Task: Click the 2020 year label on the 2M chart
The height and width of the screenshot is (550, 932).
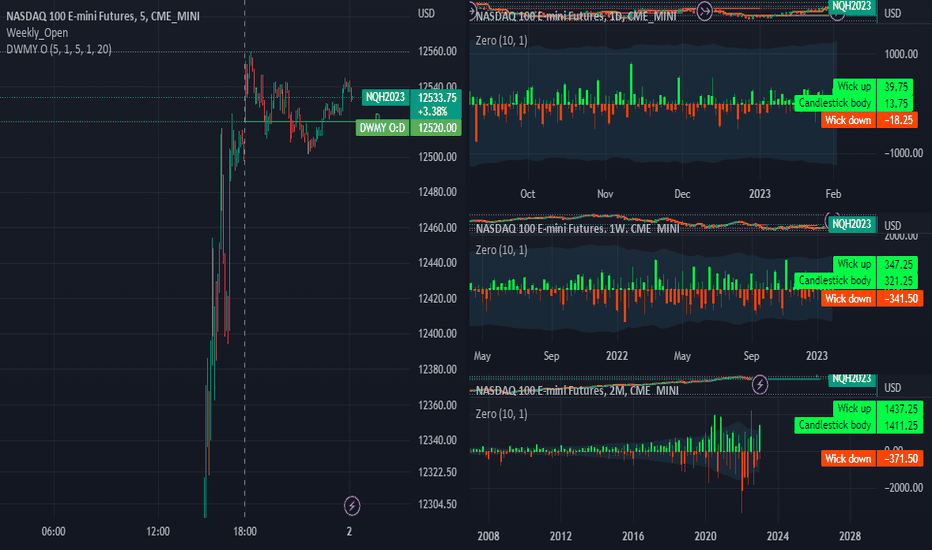Action: tap(706, 536)
